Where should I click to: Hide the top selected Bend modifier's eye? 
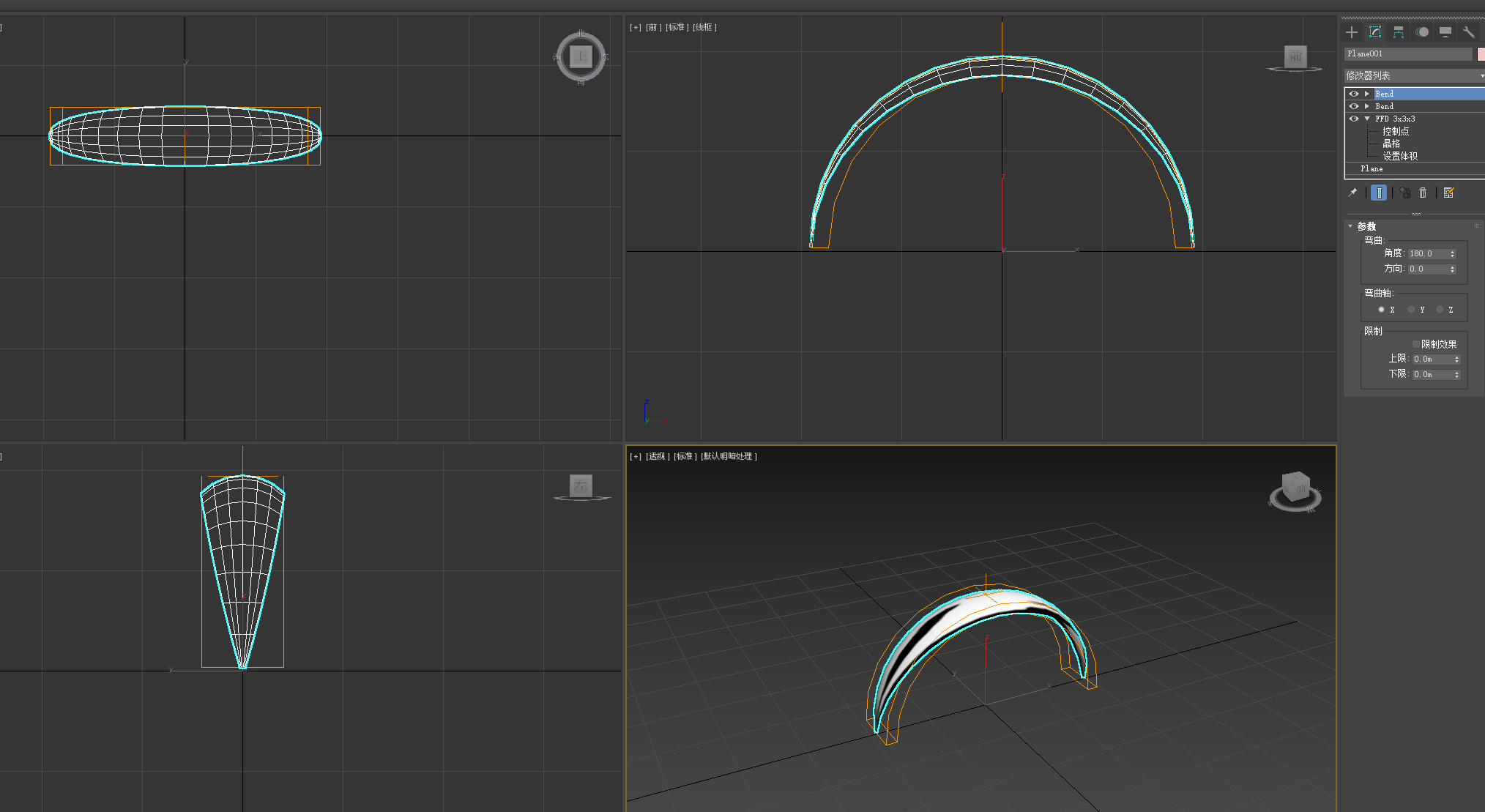(x=1354, y=94)
